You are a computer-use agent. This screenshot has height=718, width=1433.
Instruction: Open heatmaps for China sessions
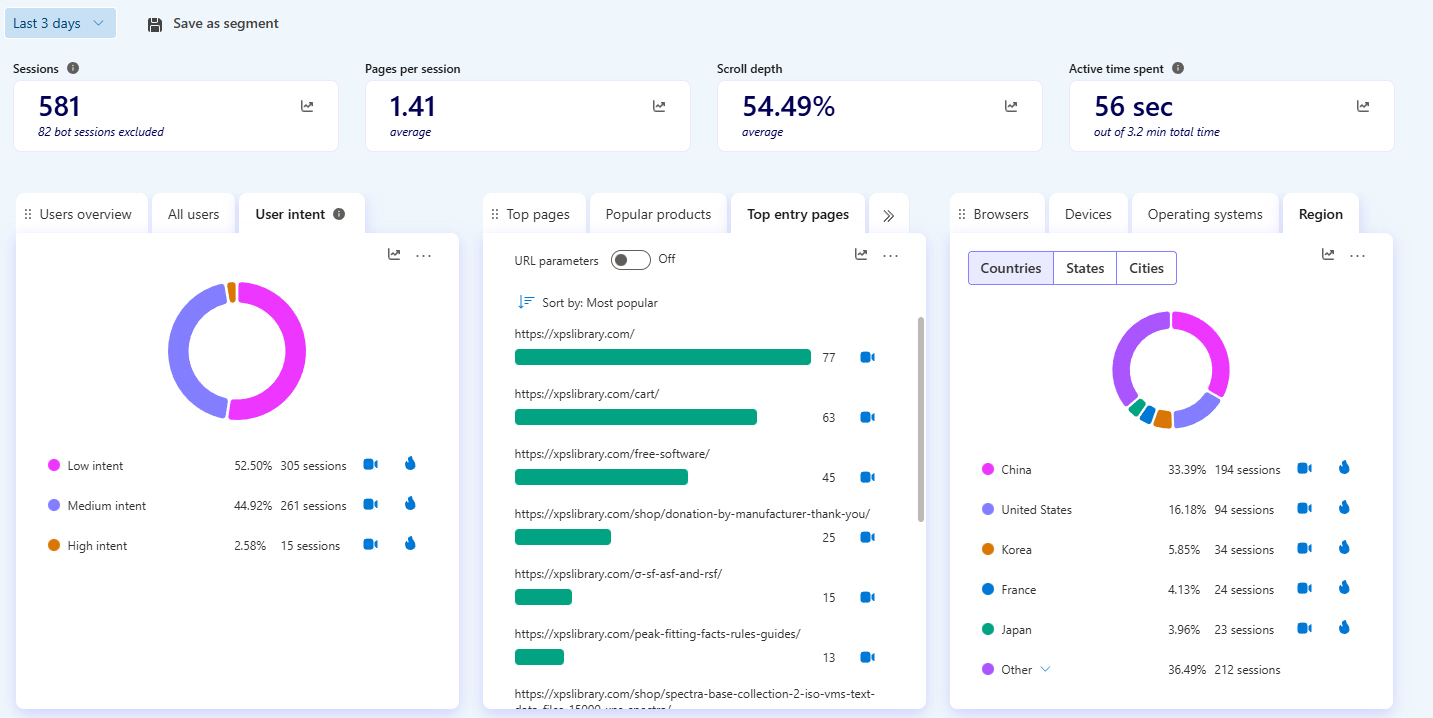click(x=1344, y=468)
